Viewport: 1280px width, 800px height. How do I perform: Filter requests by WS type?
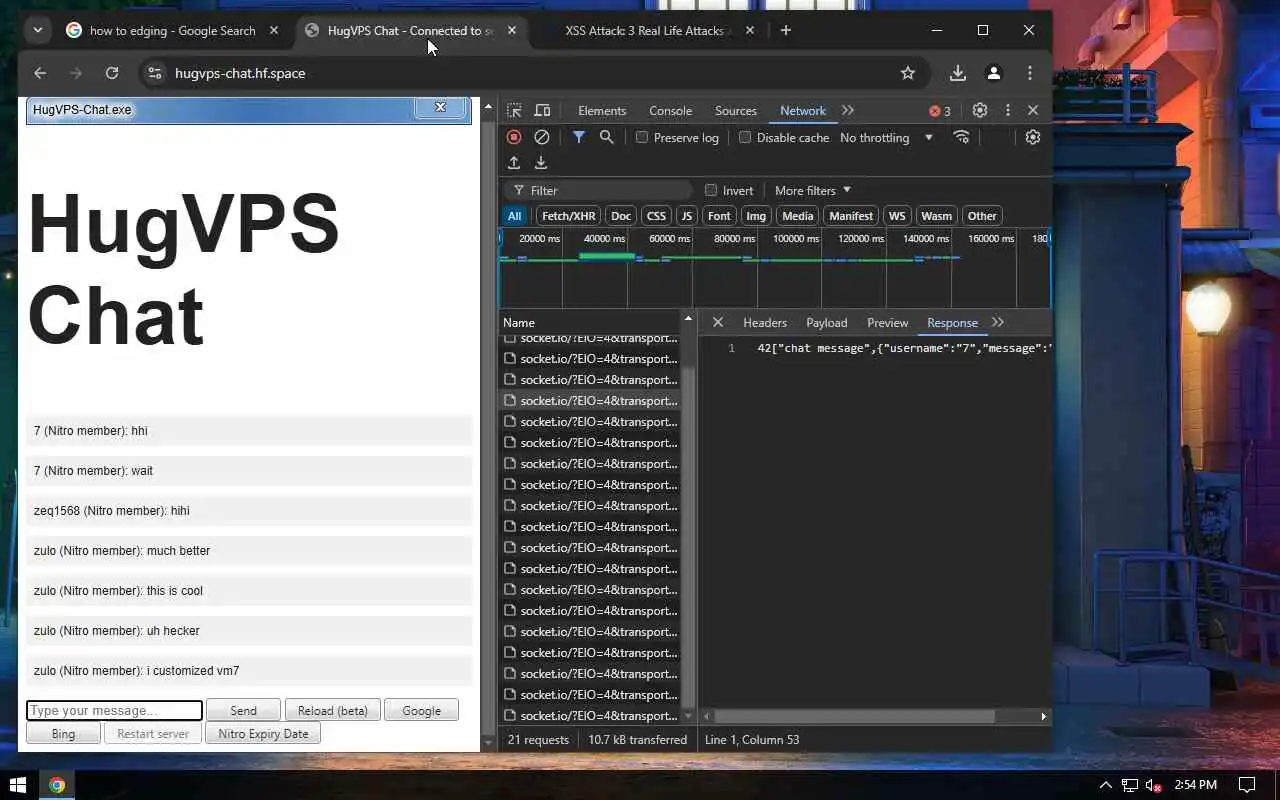pos(897,215)
